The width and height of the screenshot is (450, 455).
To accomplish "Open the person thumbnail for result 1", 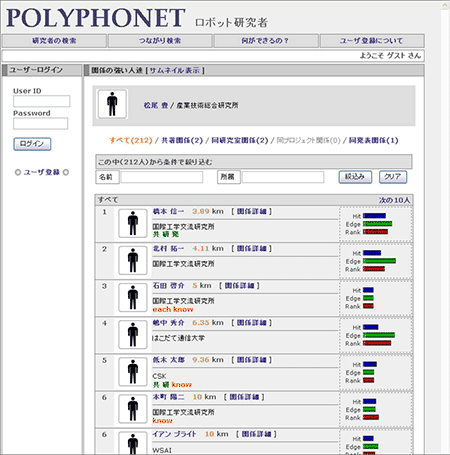I will click(133, 223).
